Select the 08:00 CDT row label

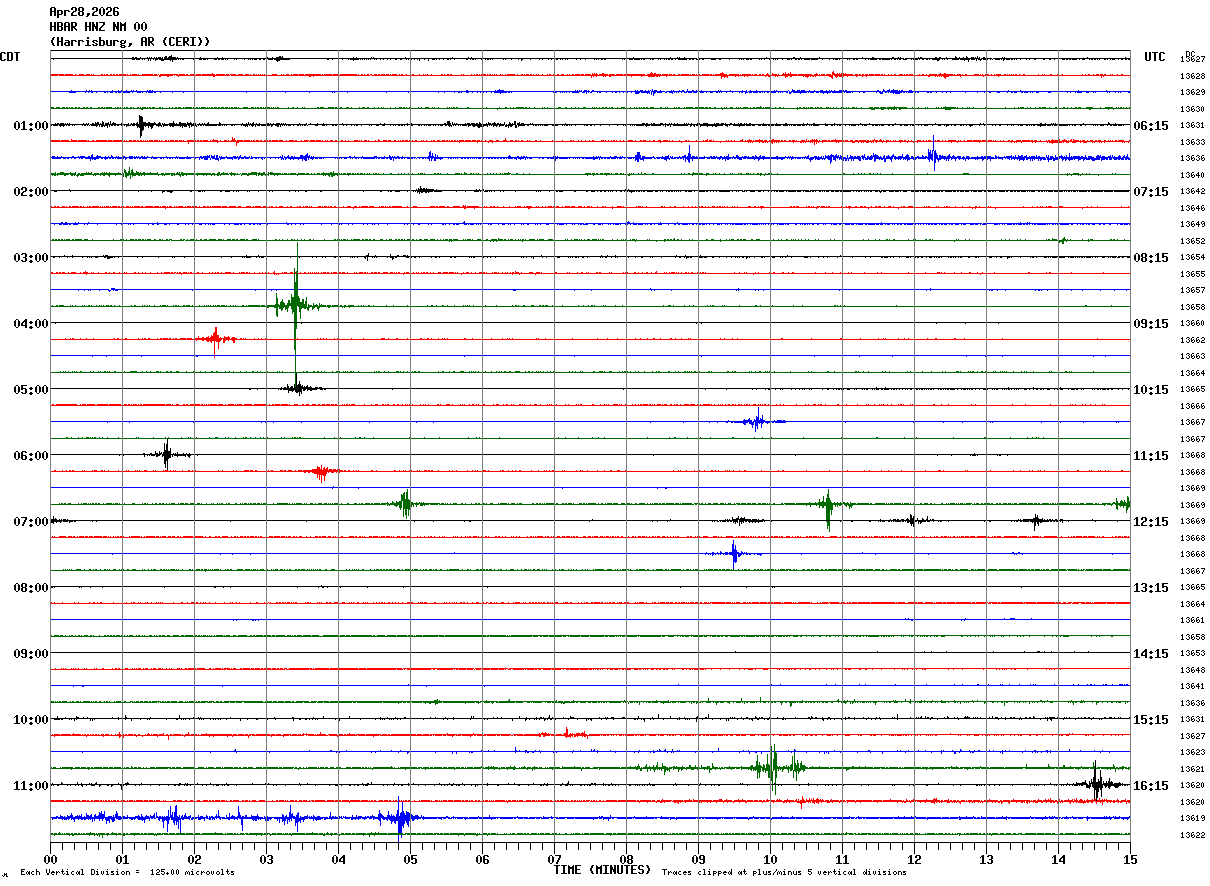(31, 588)
